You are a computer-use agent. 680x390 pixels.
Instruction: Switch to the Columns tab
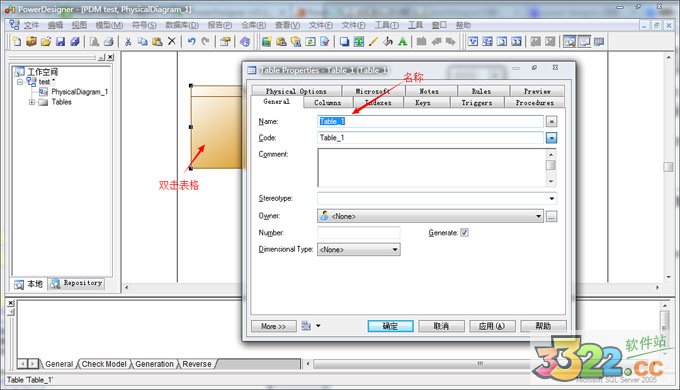(327, 103)
